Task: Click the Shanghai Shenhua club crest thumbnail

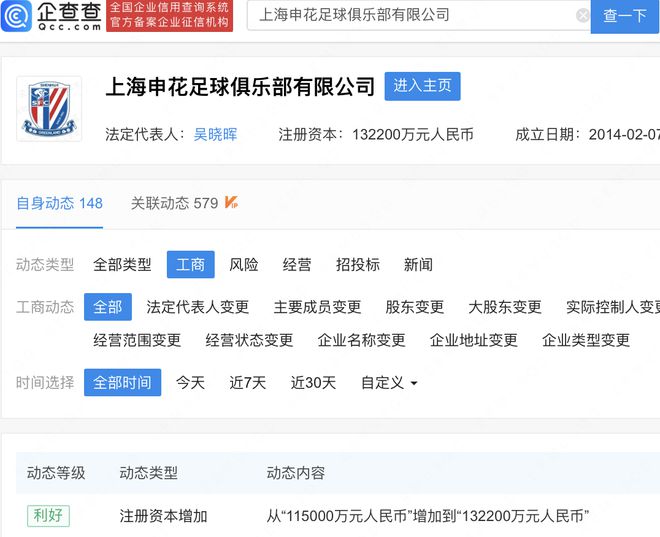Action: click(x=49, y=109)
